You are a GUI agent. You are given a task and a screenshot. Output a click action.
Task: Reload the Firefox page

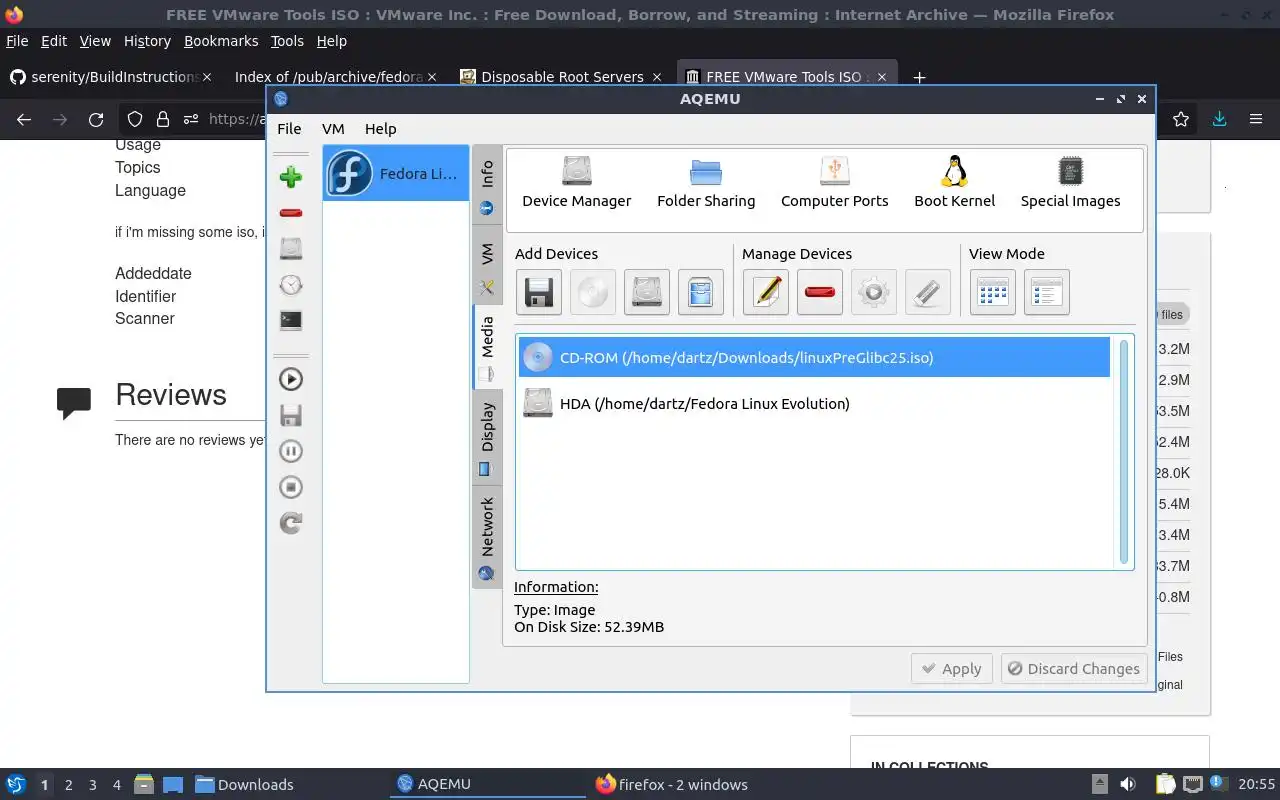tap(96, 119)
